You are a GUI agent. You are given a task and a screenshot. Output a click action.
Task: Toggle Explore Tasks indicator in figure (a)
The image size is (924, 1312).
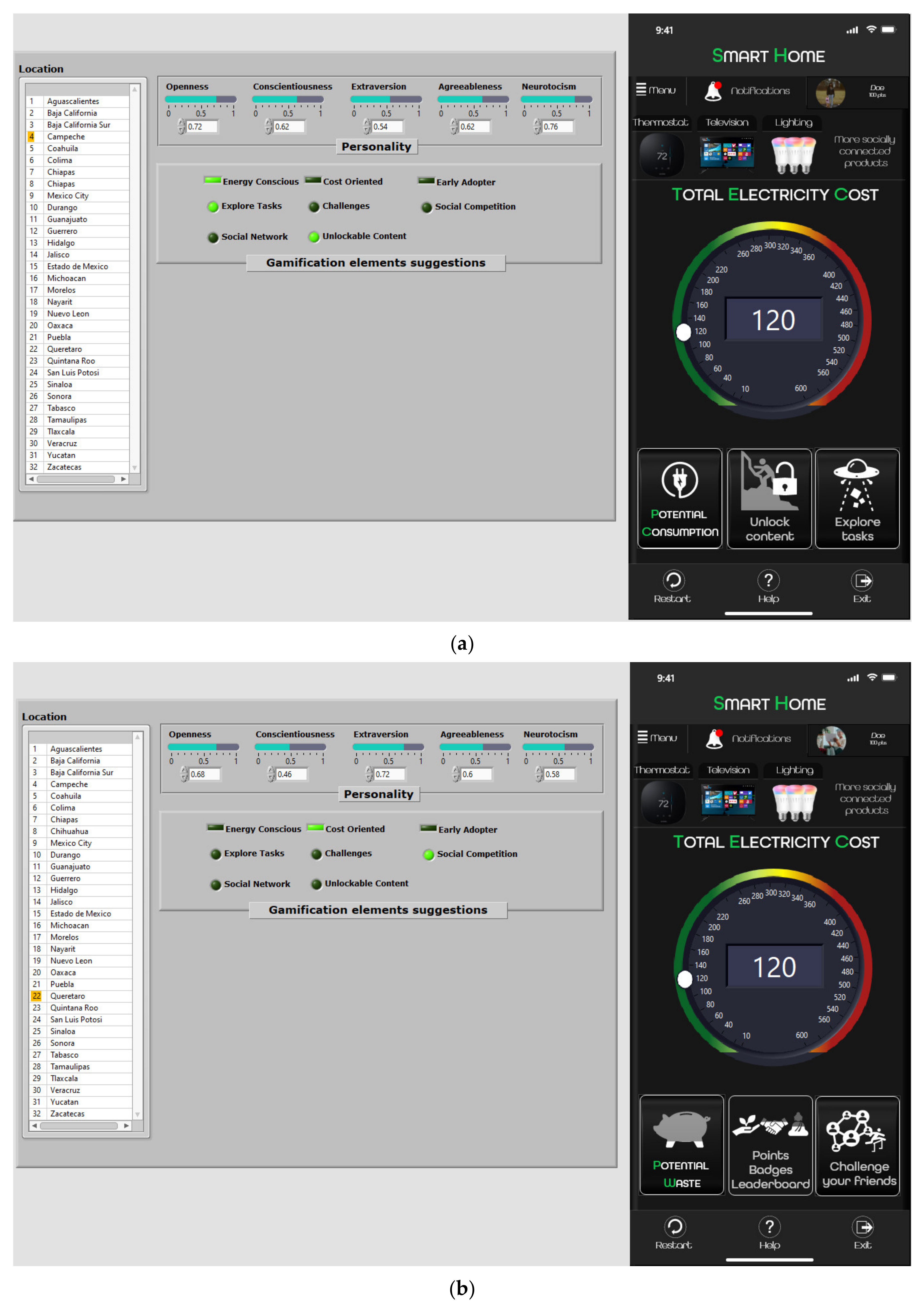coord(213,207)
